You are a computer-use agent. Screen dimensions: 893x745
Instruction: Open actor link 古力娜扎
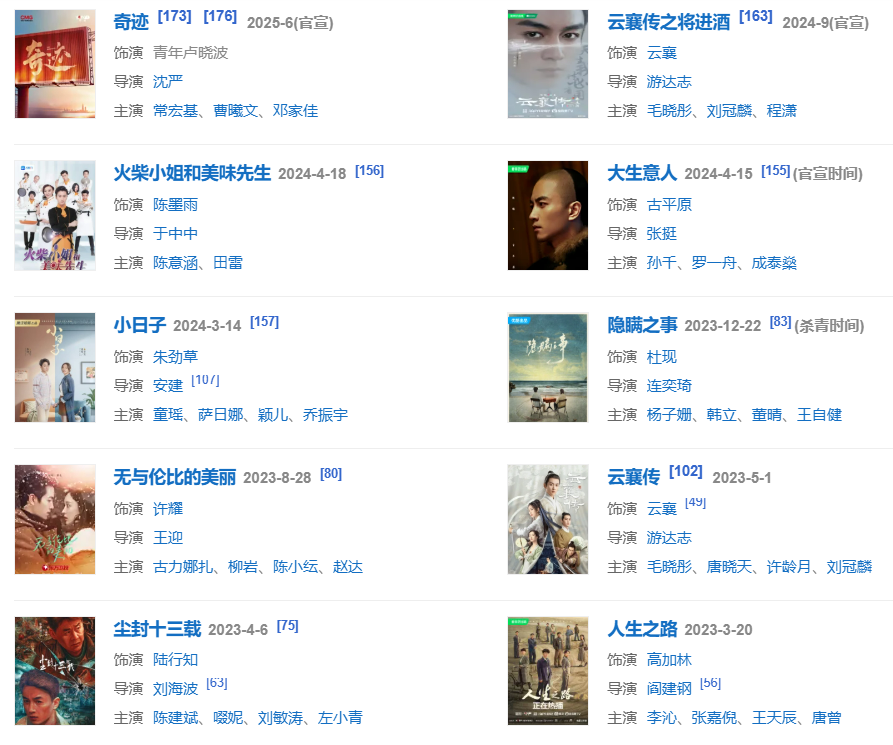point(183,567)
